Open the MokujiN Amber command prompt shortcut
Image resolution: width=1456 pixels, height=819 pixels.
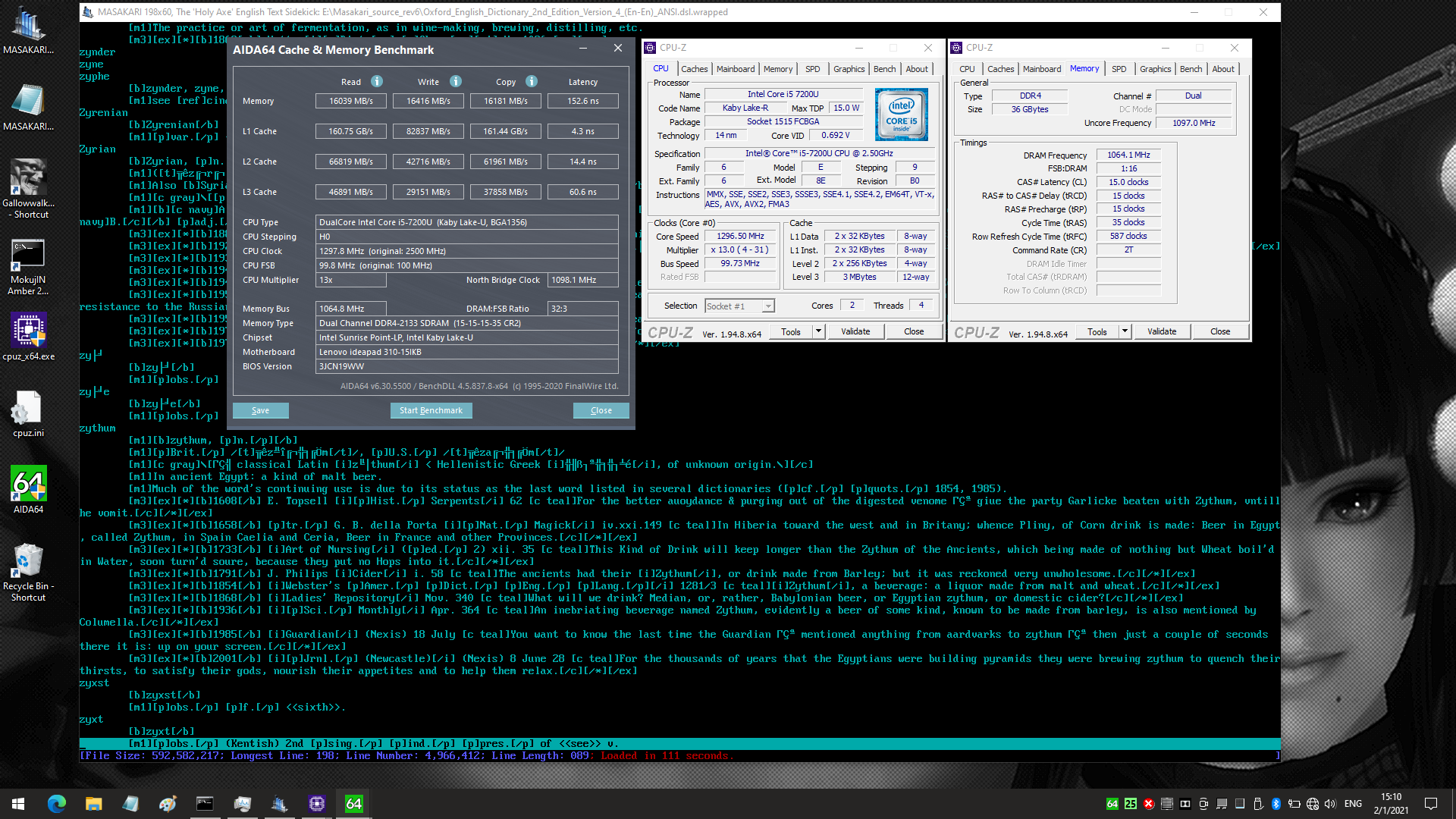point(29,267)
